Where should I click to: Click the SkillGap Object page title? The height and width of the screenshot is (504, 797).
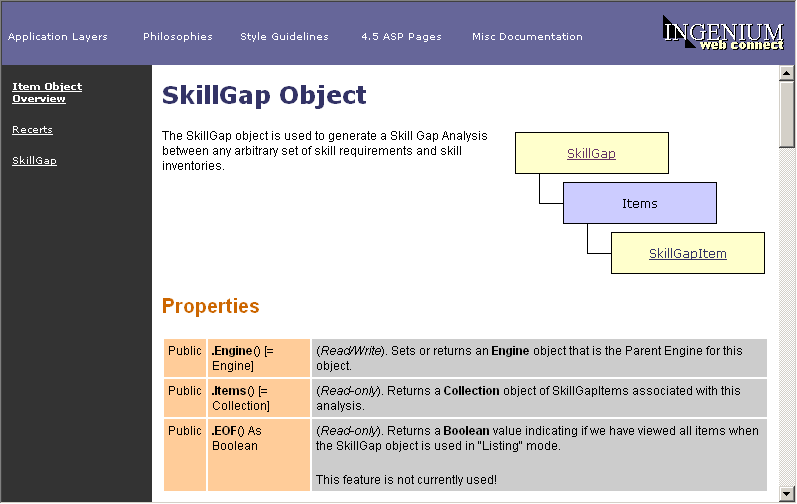[264, 95]
